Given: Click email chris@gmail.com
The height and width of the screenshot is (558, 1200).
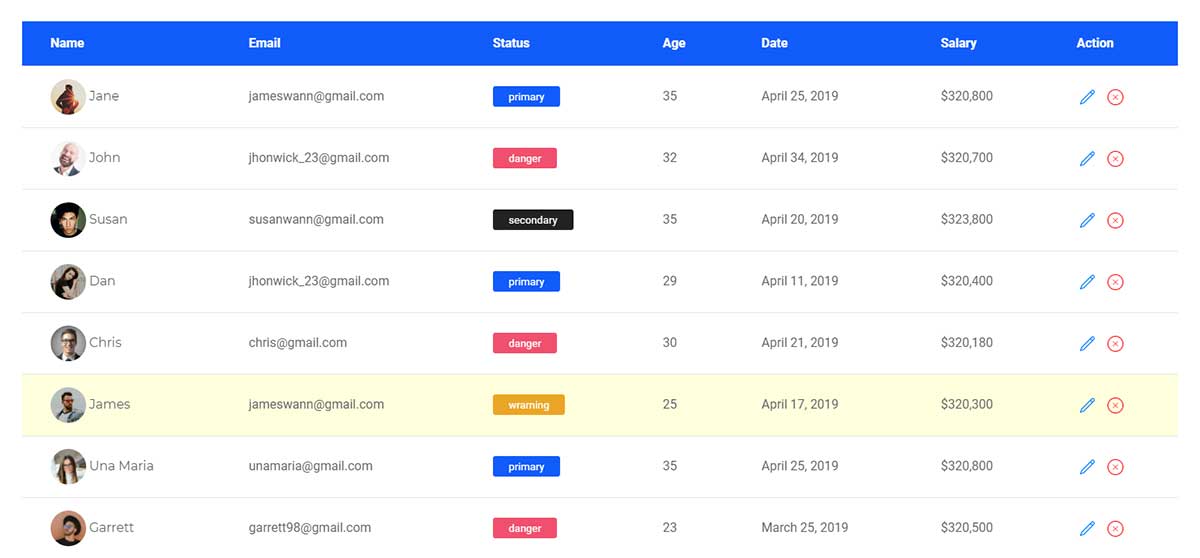Looking at the screenshot, I should [x=298, y=343].
